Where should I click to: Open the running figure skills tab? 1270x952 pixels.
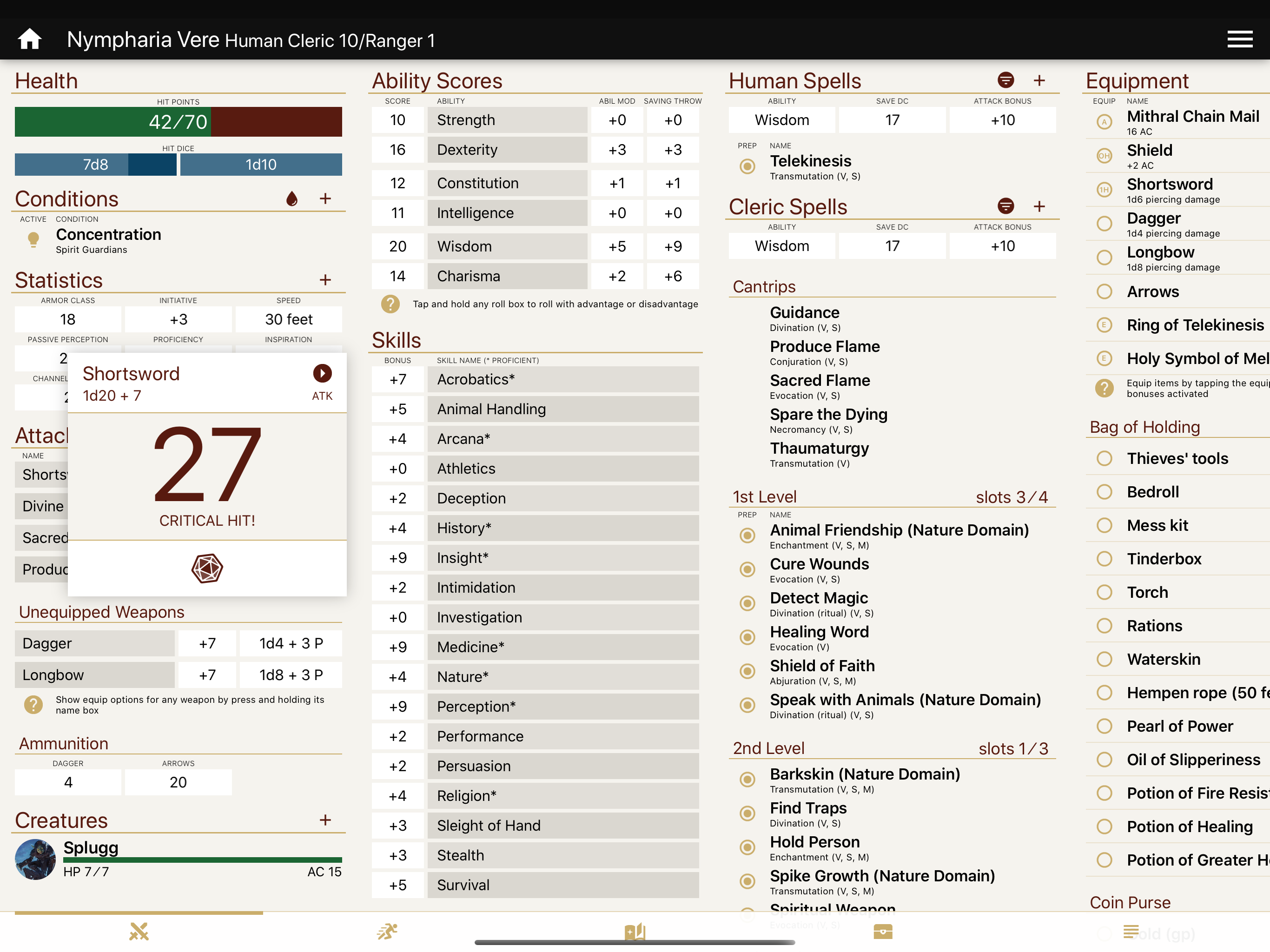click(387, 932)
